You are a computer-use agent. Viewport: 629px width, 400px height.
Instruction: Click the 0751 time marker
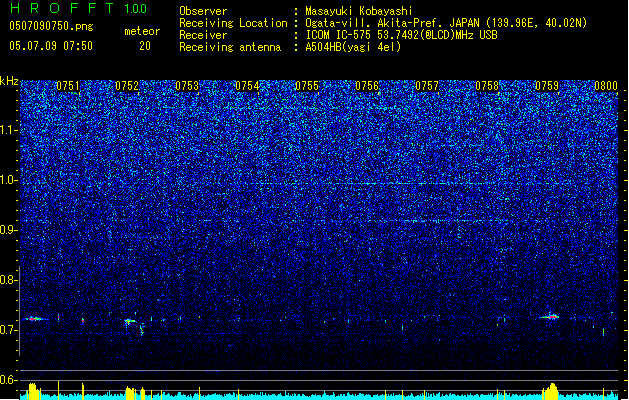(x=68, y=86)
